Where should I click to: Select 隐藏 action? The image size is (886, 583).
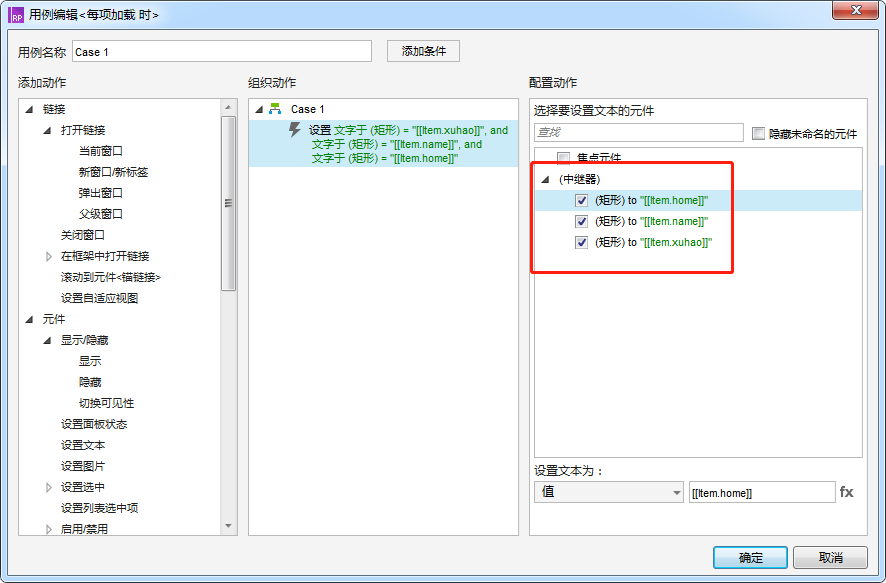click(x=90, y=382)
